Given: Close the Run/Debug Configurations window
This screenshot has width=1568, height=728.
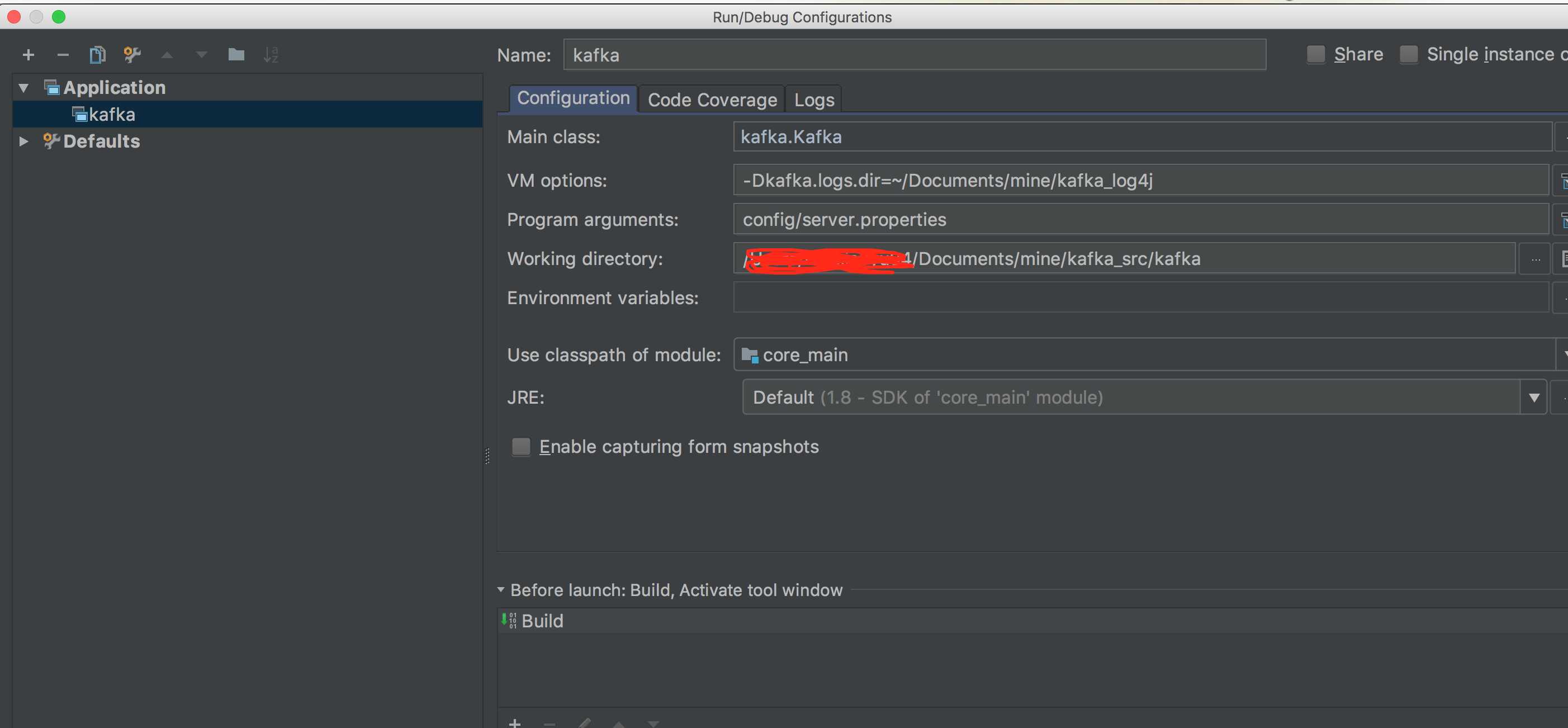Looking at the screenshot, I should pyautogui.click(x=14, y=16).
